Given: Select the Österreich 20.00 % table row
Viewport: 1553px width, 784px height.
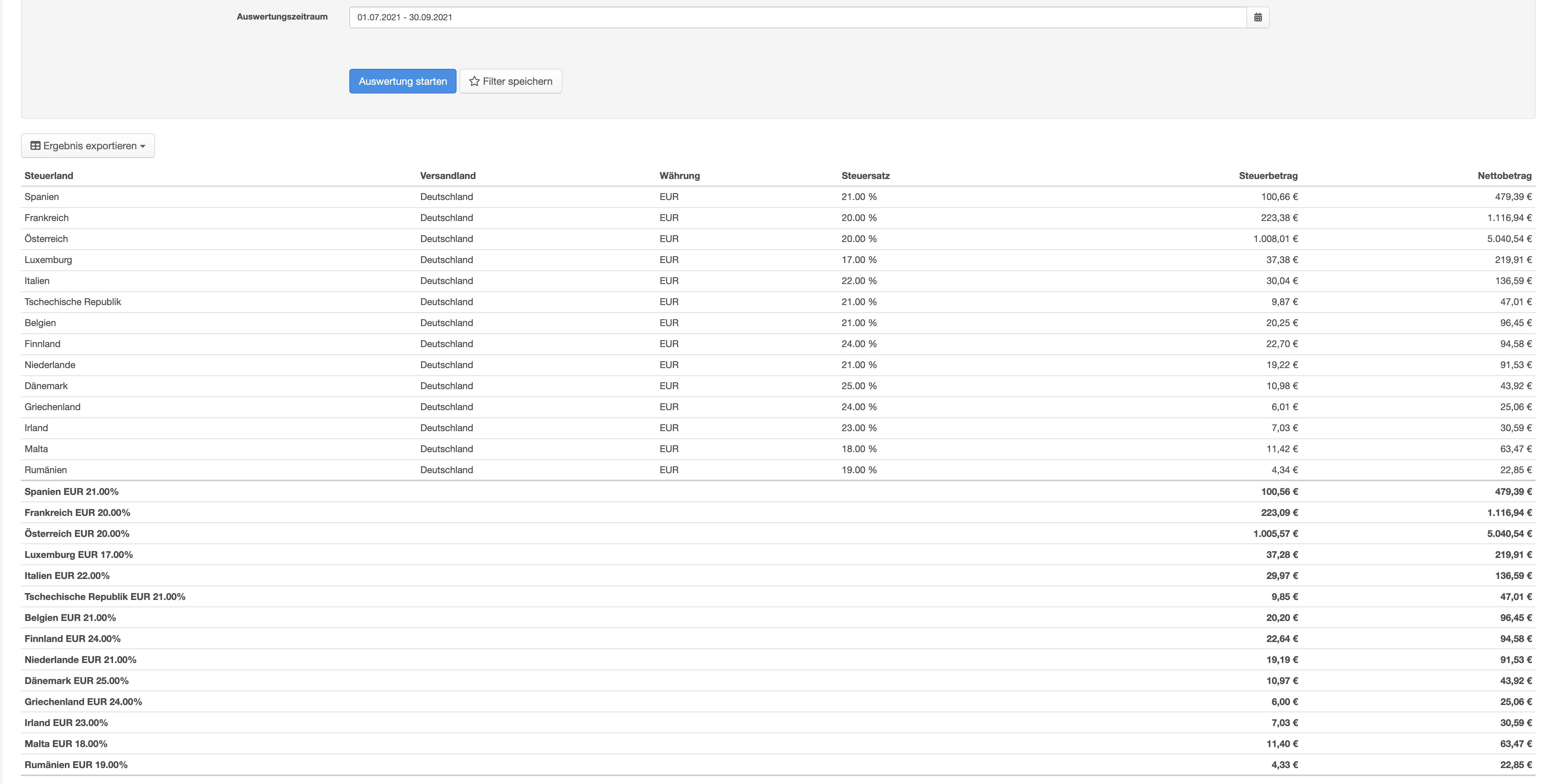Looking at the screenshot, I should tap(46, 239).
